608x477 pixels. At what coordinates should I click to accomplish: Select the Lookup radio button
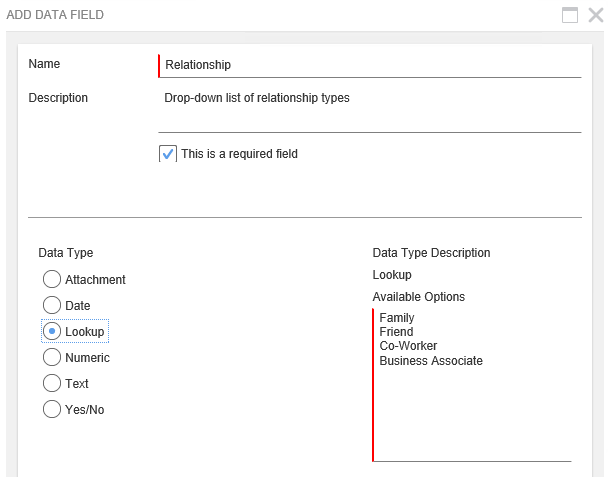click(x=52, y=332)
